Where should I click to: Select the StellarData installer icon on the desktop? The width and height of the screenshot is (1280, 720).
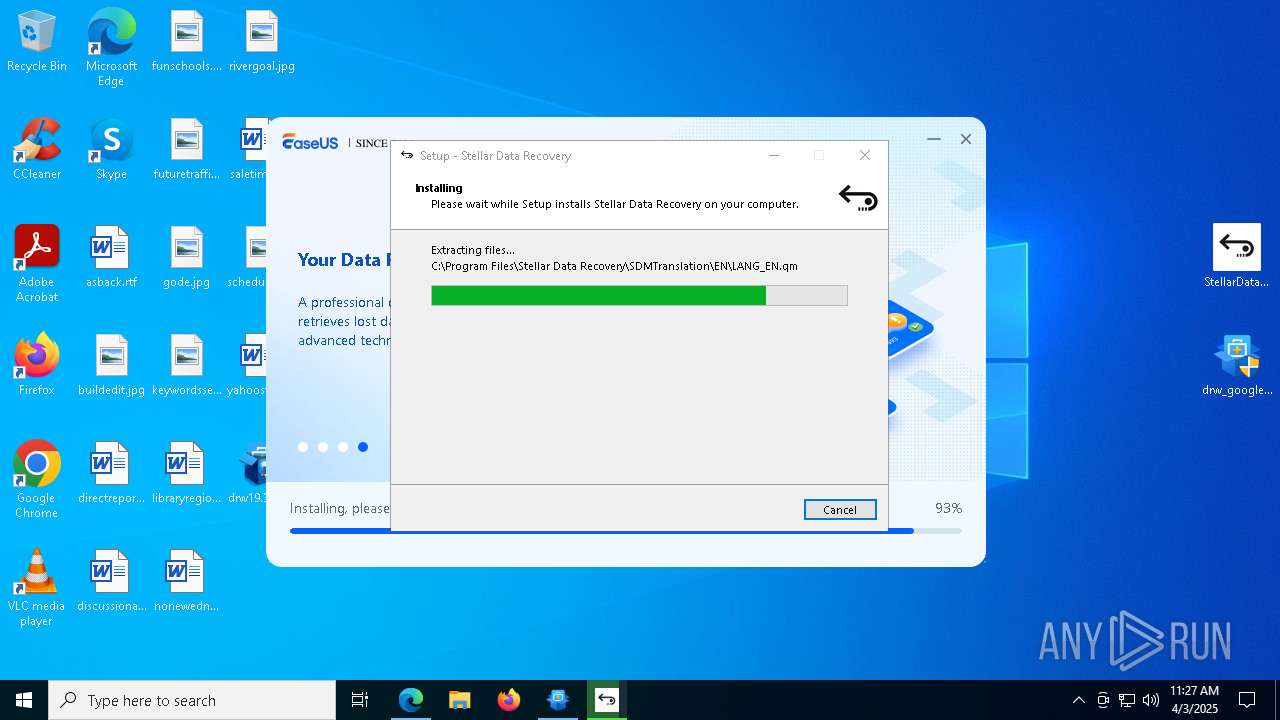click(1237, 257)
